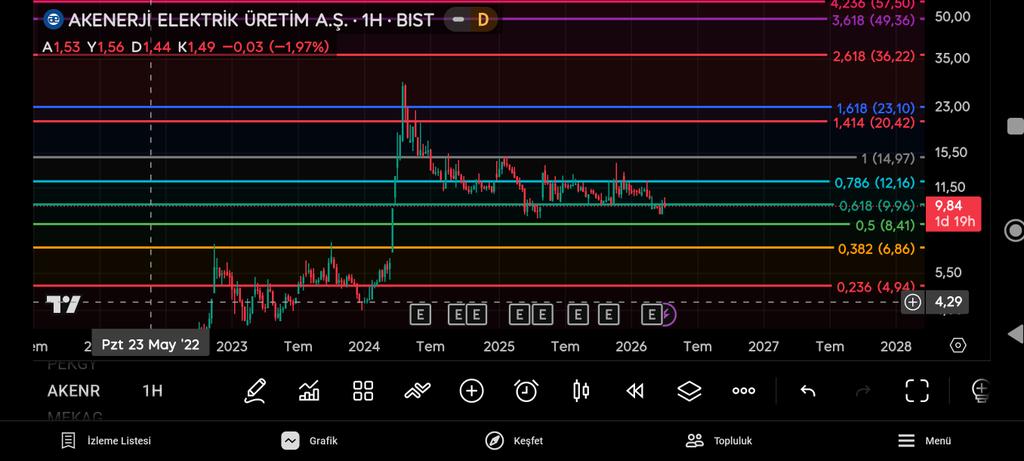Image resolution: width=1024 pixels, height=461 pixels.
Task: Tap the purple lightning event marker
Action: click(x=669, y=315)
